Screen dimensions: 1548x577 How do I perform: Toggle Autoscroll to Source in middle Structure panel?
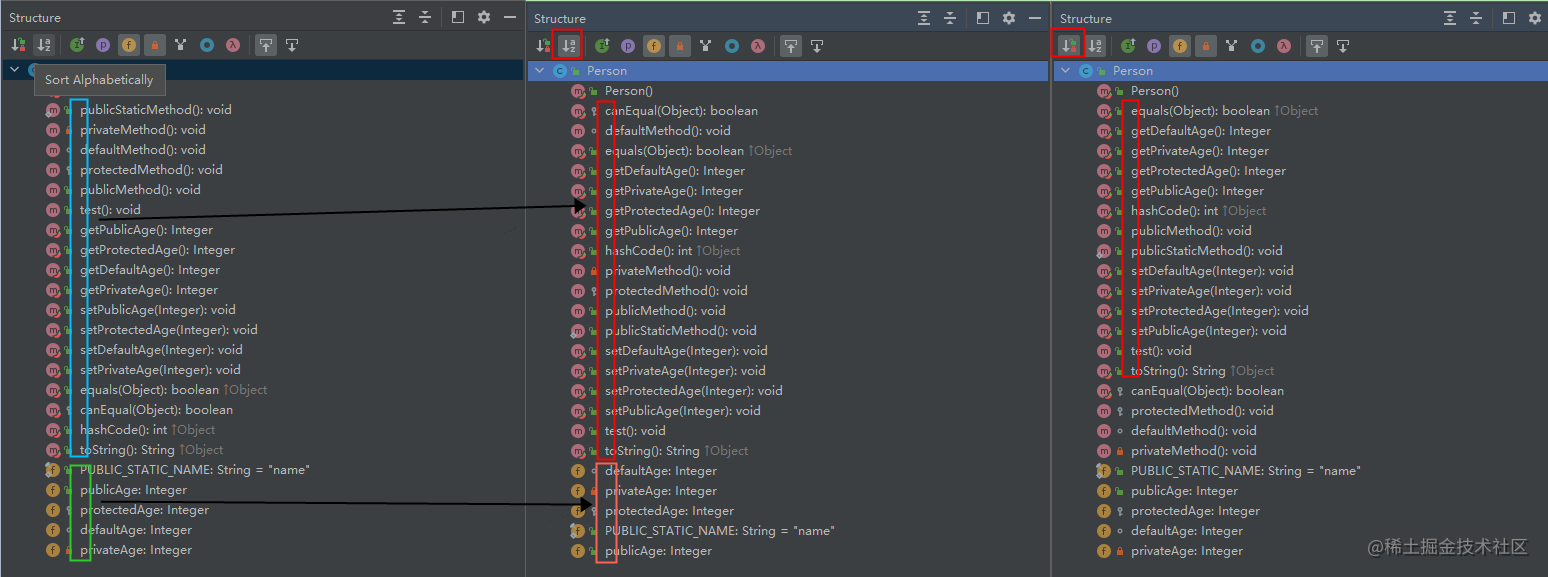tap(791, 45)
